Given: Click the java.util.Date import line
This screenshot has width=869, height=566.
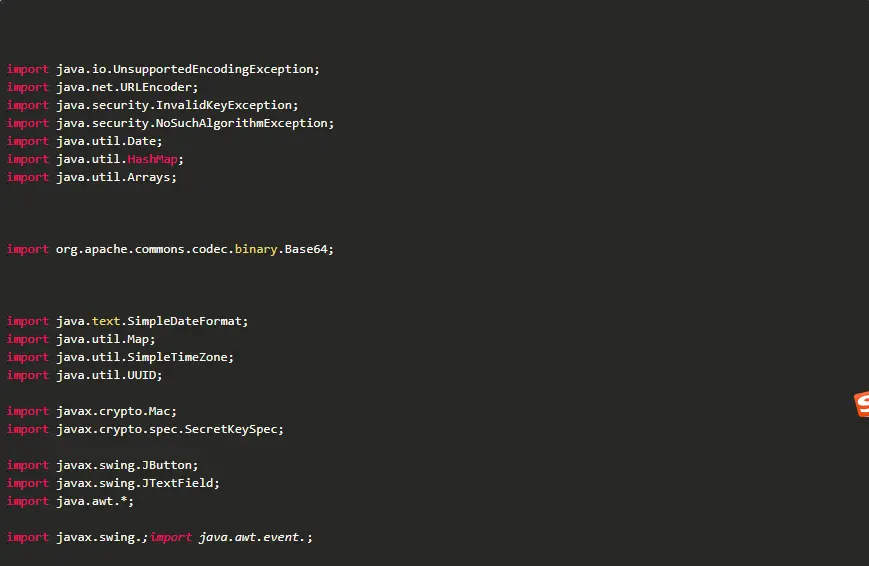Looking at the screenshot, I should [x=84, y=141].
